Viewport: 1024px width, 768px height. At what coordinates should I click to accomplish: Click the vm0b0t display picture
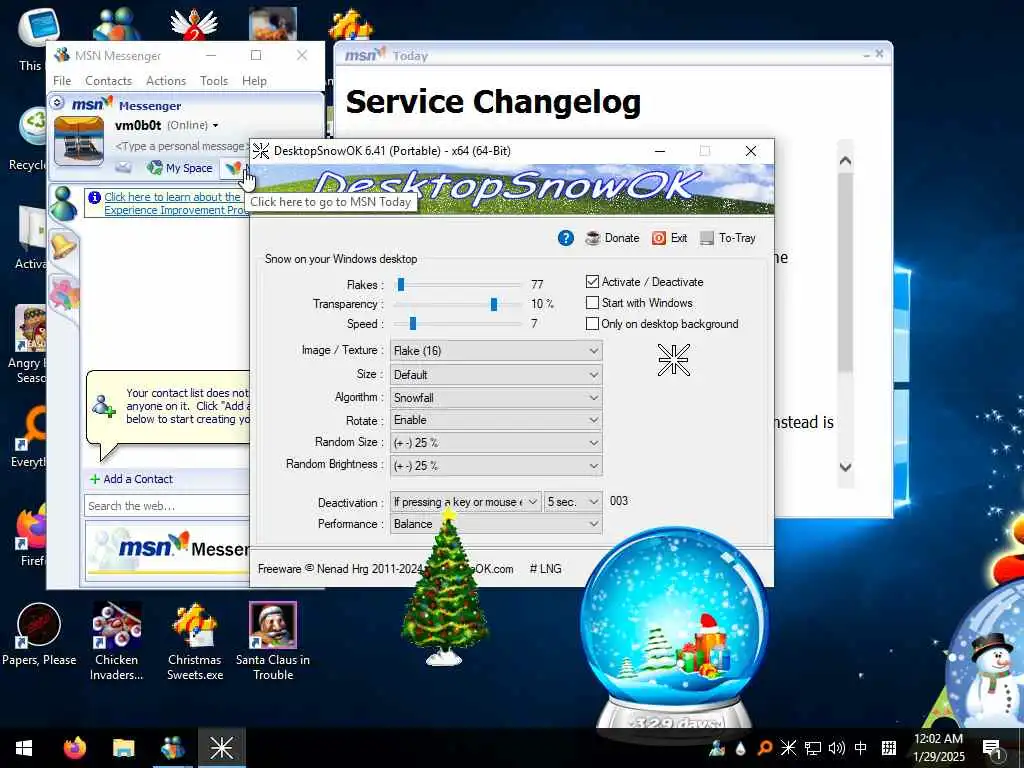point(79,140)
